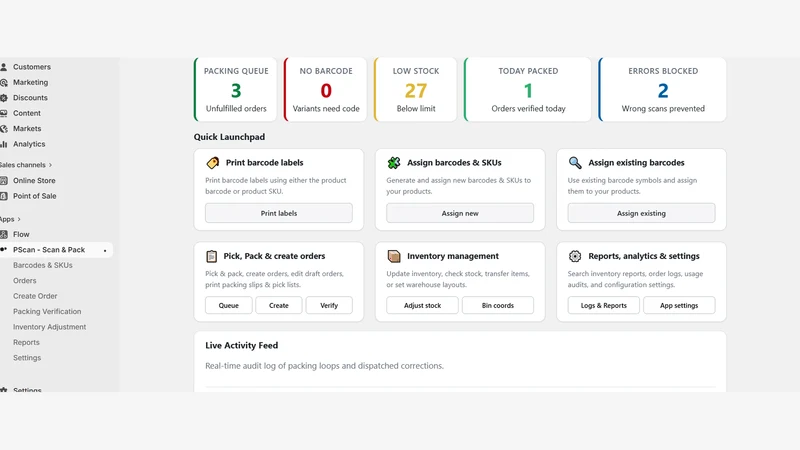Open the Errors Blocked stat card
Screen dimensions: 800x450
click(x=662, y=89)
